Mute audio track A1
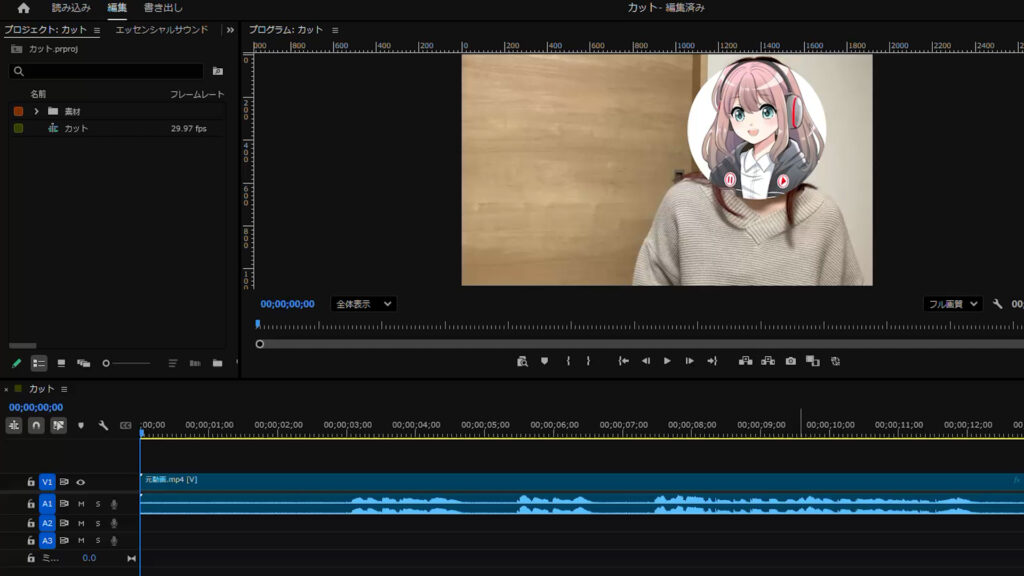Image resolution: width=1024 pixels, height=576 pixels. click(81, 505)
